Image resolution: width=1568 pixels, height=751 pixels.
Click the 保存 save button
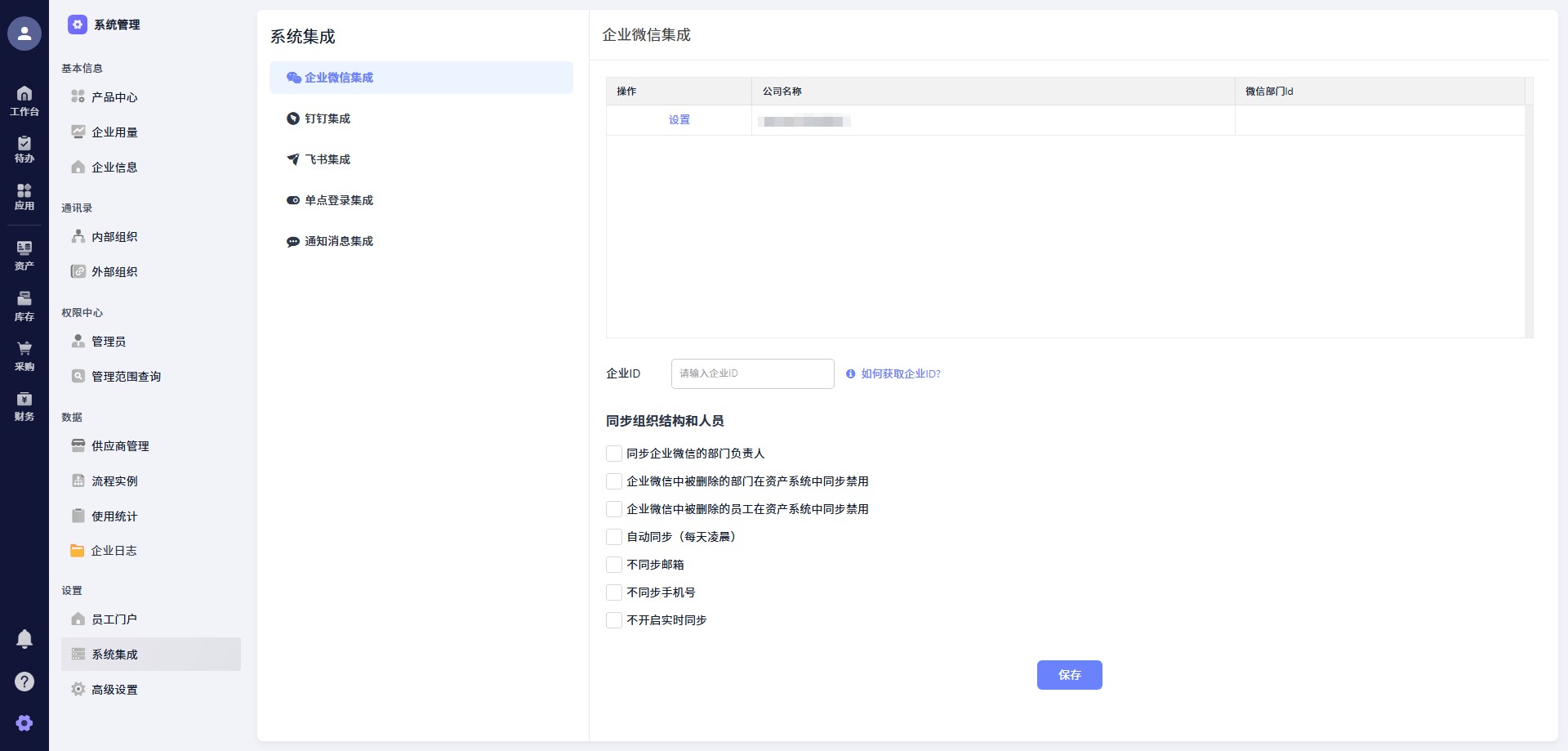pyautogui.click(x=1070, y=675)
